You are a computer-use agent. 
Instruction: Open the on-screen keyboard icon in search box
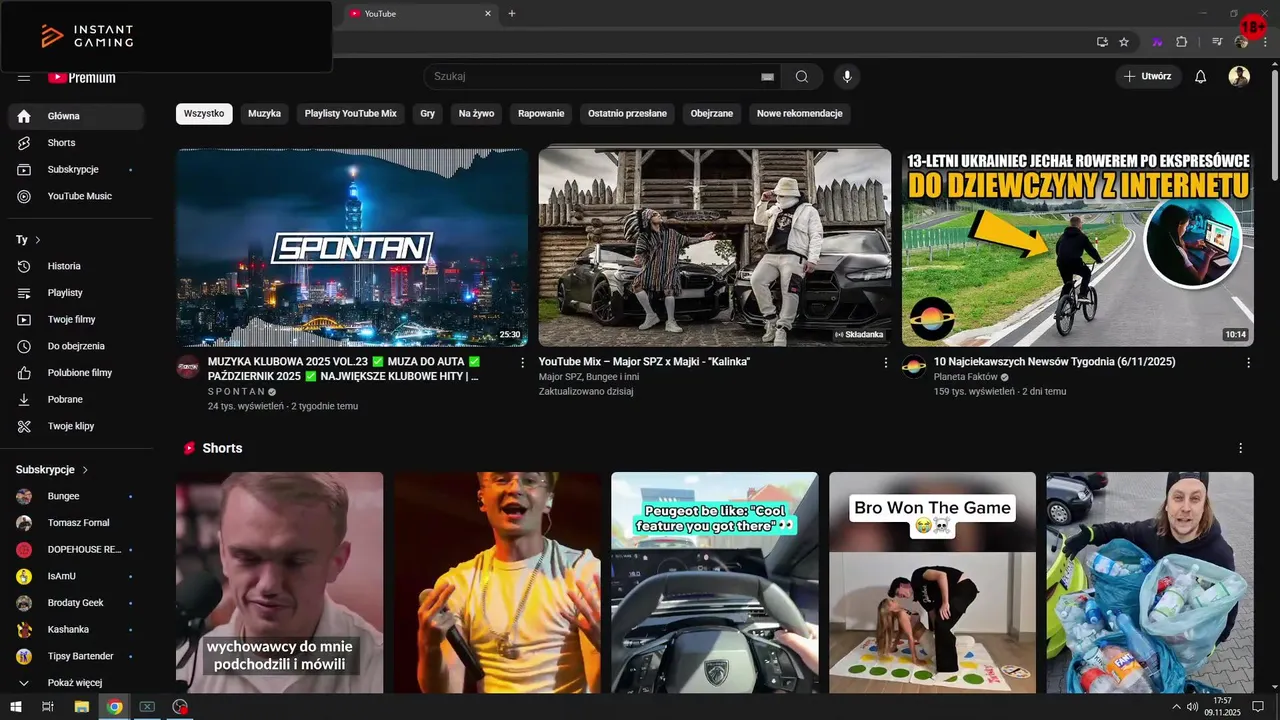(x=768, y=77)
